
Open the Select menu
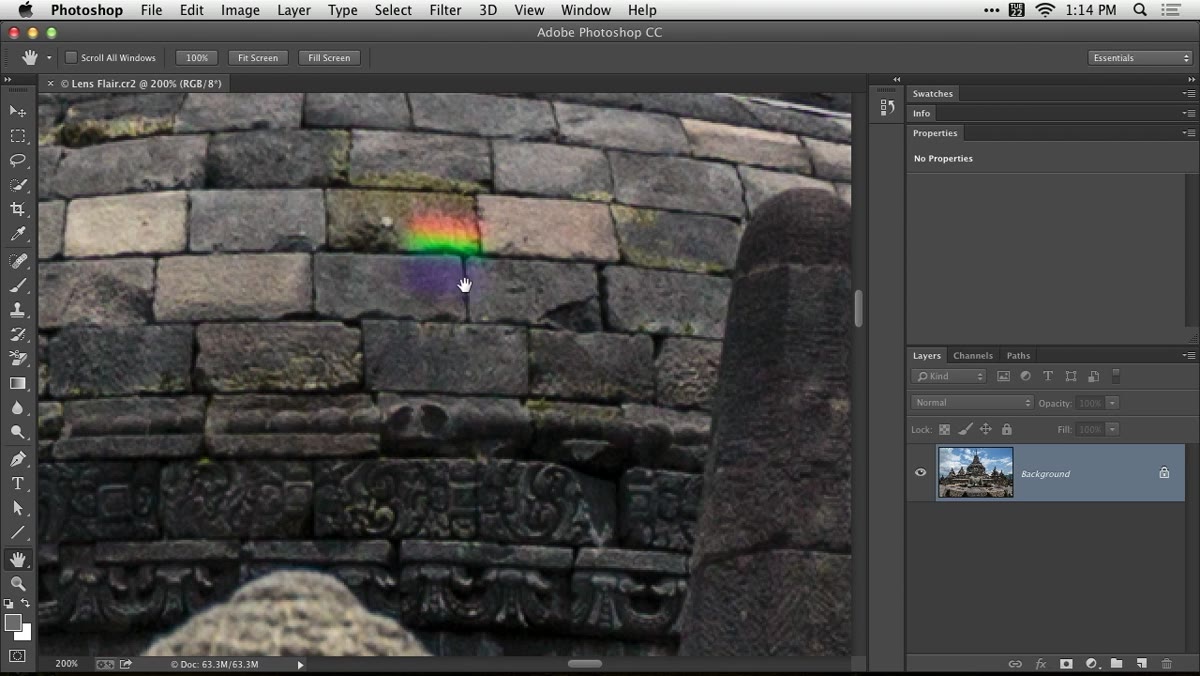393,10
